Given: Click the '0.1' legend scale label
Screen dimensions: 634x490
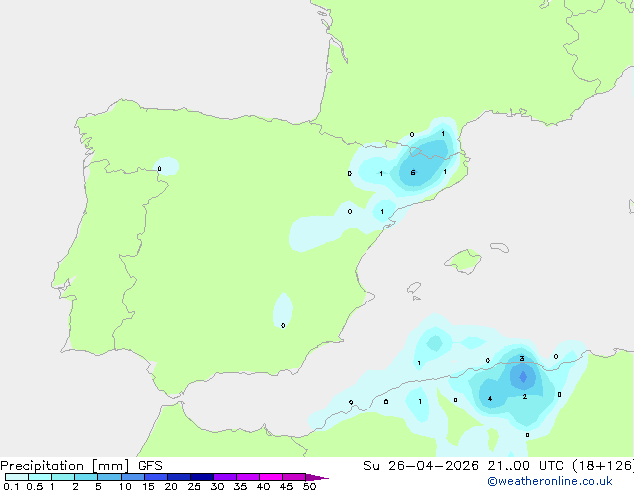Looking at the screenshot, I should point(11,486).
